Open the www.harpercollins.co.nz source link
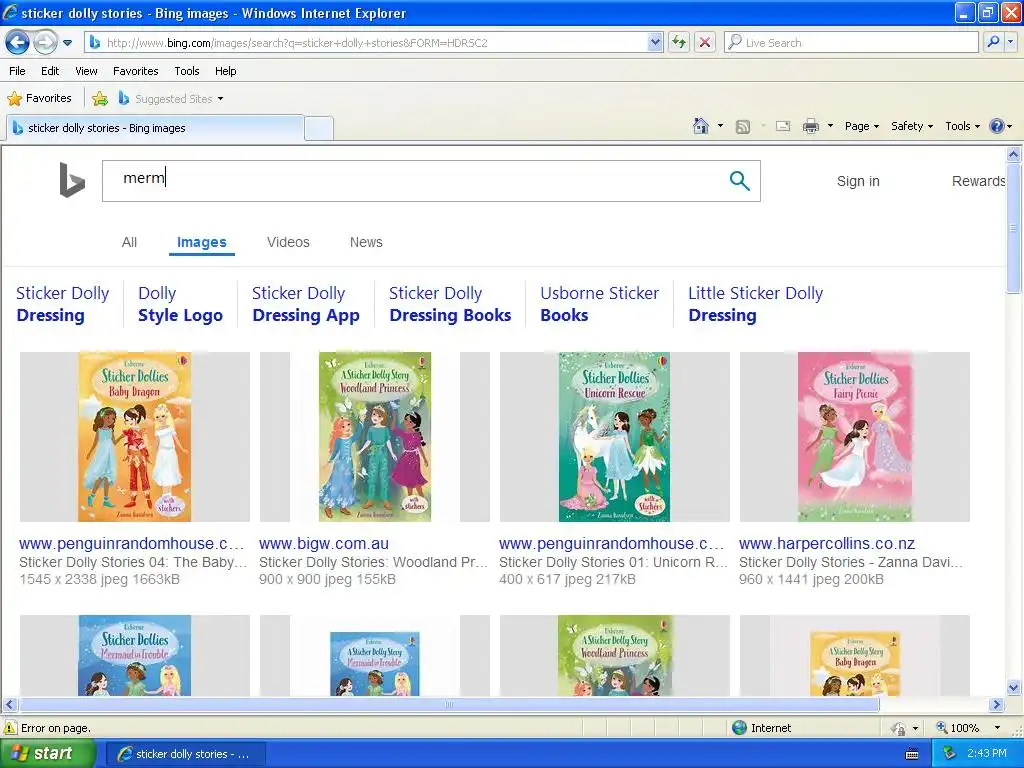1024x768 pixels. point(827,543)
